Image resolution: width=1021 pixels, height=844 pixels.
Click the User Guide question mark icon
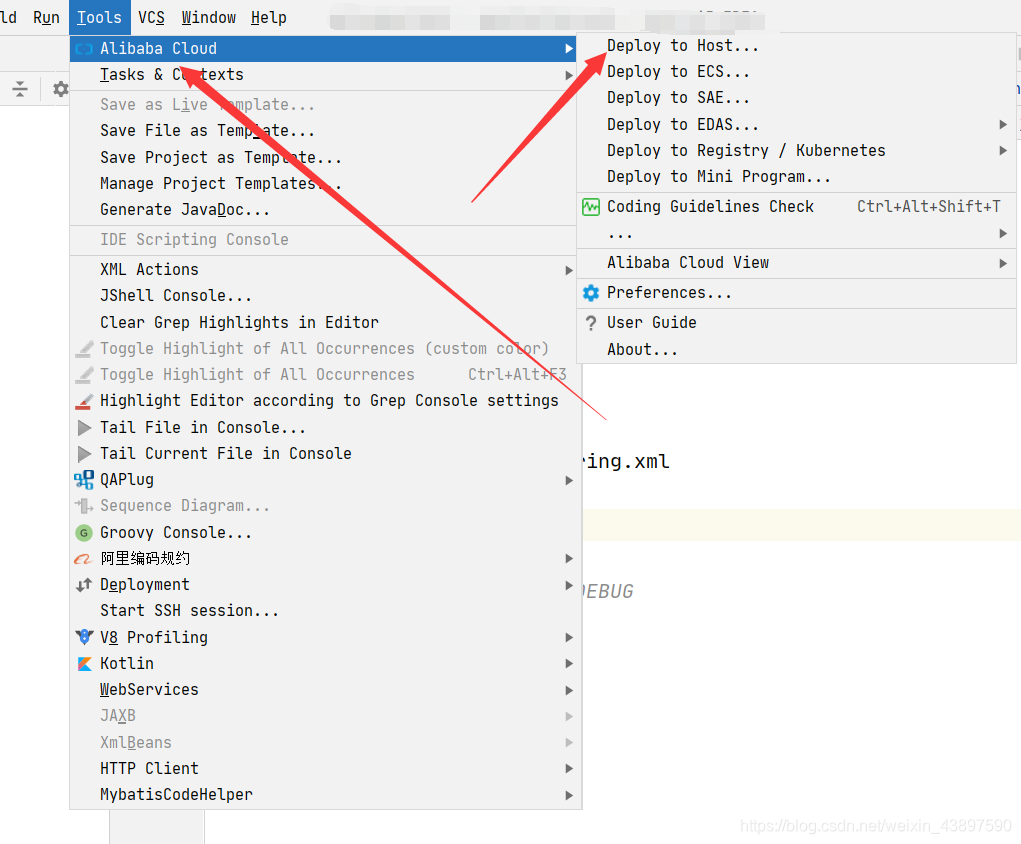[x=591, y=323]
